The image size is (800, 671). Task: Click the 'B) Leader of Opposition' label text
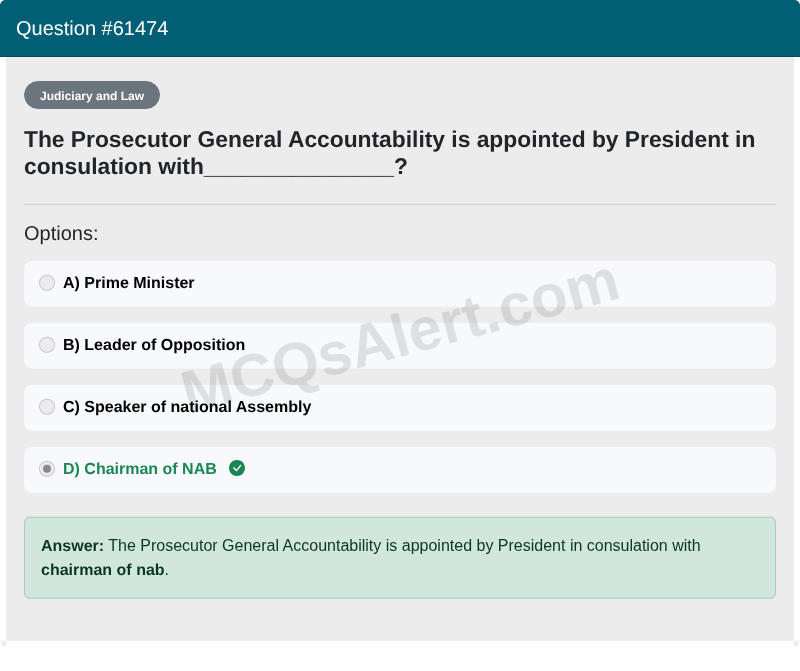(x=154, y=345)
